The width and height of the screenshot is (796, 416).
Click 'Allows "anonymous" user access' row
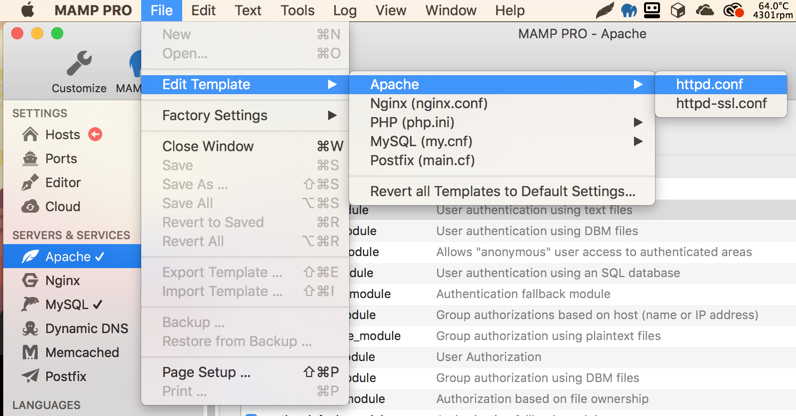tap(594, 252)
